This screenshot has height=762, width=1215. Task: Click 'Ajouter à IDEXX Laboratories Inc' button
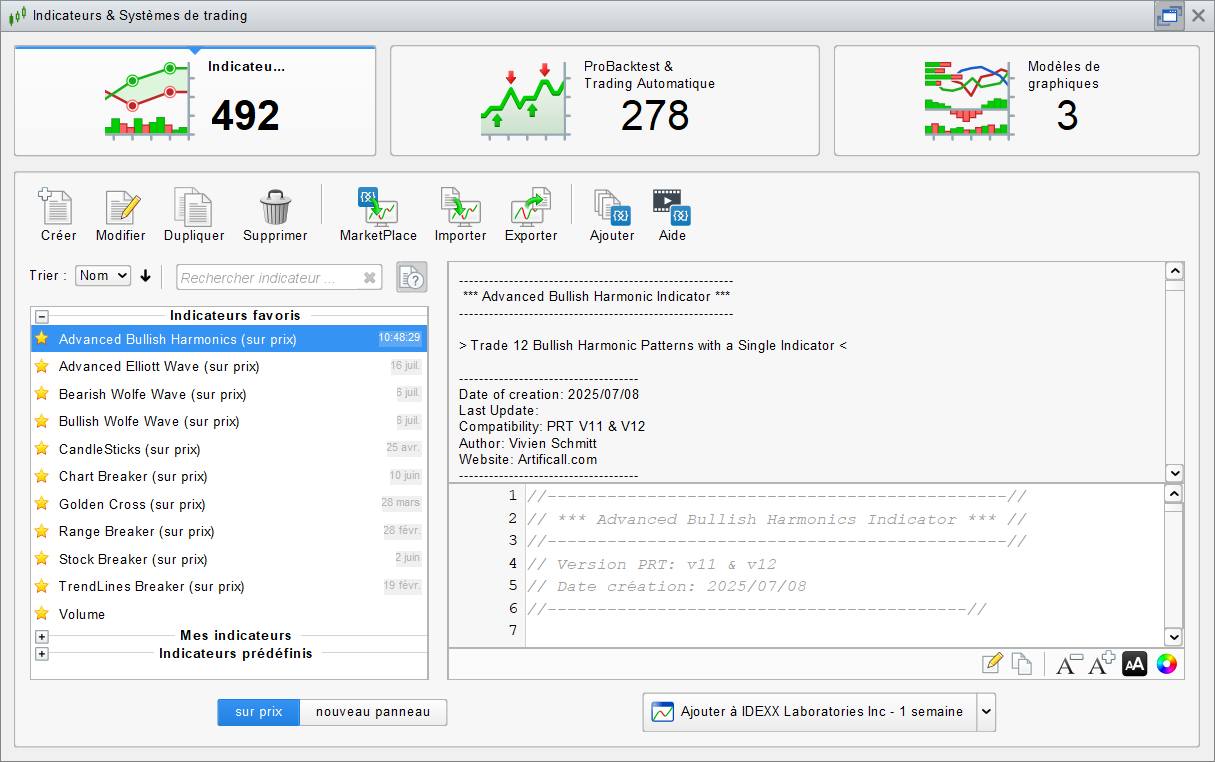pyautogui.click(x=808, y=712)
